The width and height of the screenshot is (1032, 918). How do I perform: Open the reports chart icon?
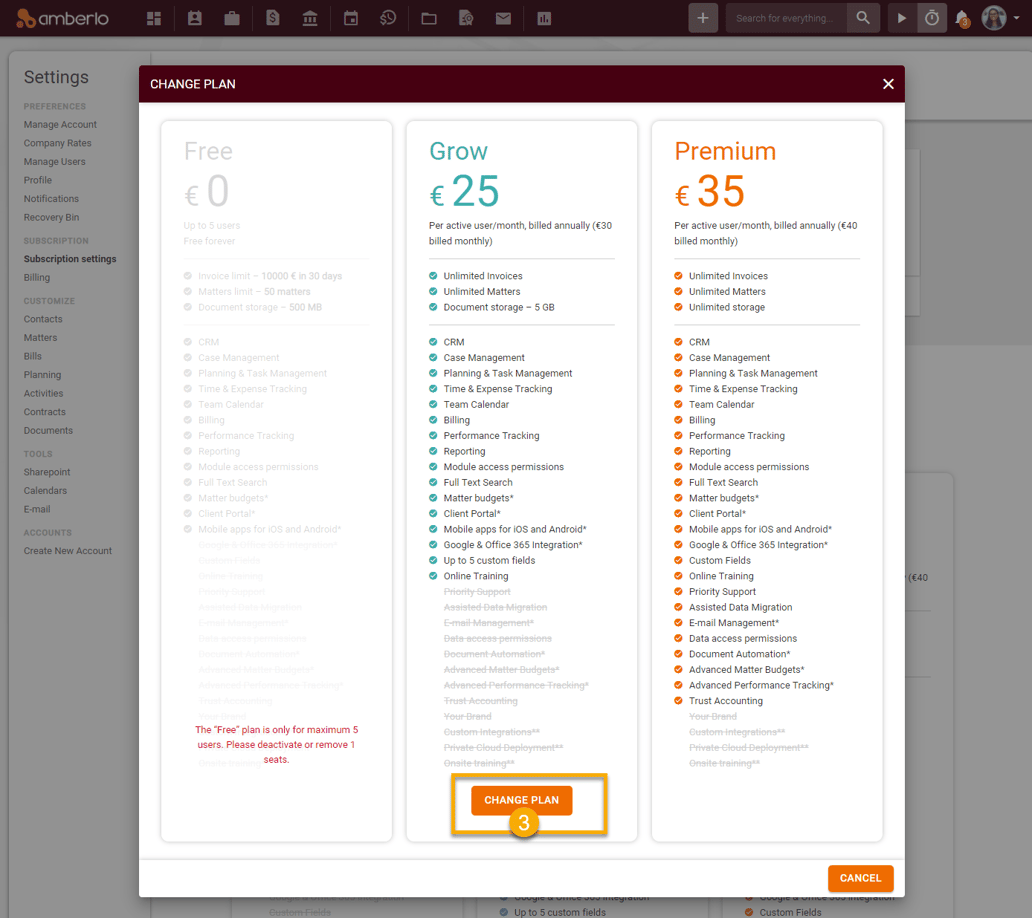click(x=544, y=18)
